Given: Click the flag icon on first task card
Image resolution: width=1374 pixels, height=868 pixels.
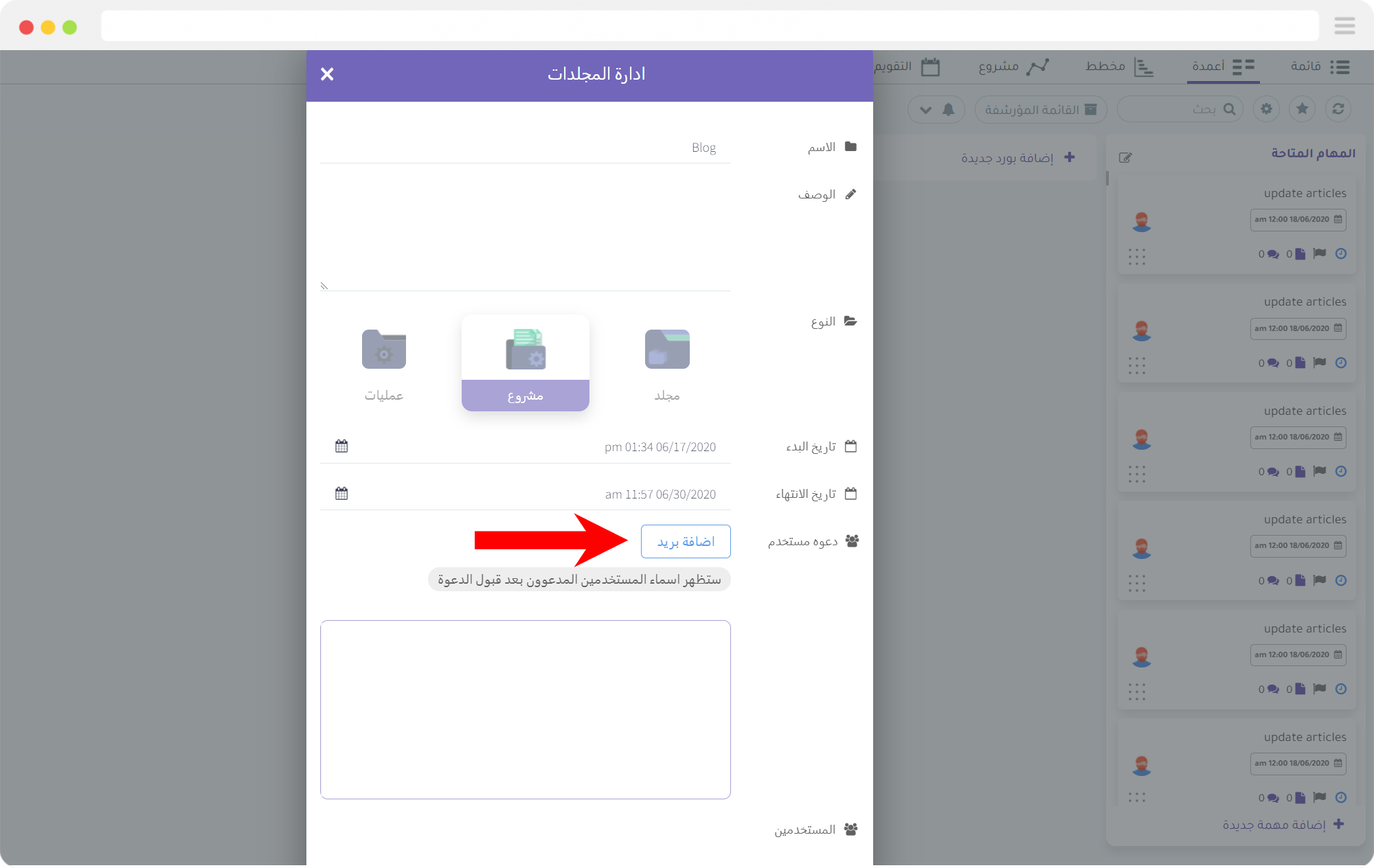Looking at the screenshot, I should 1319,253.
